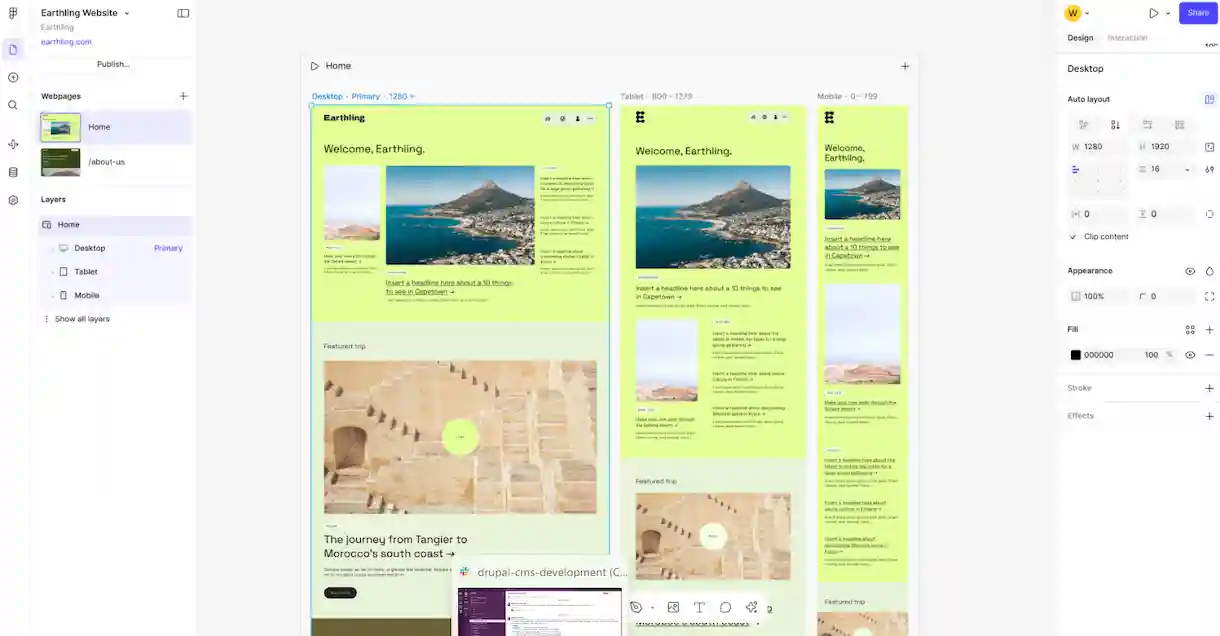Toggle the Clip content checkbox

[x=1073, y=236]
